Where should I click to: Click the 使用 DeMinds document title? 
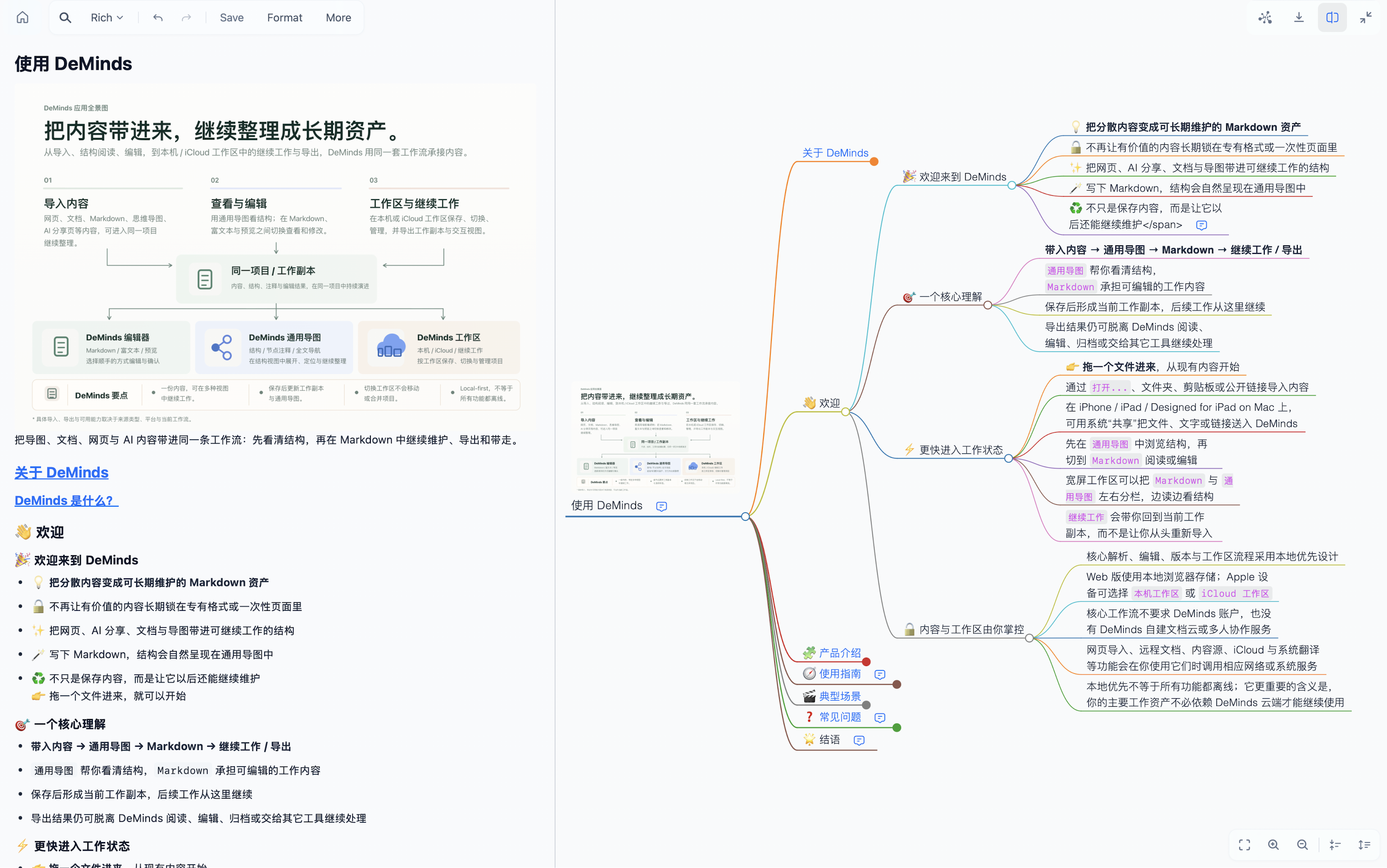coord(74,64)
